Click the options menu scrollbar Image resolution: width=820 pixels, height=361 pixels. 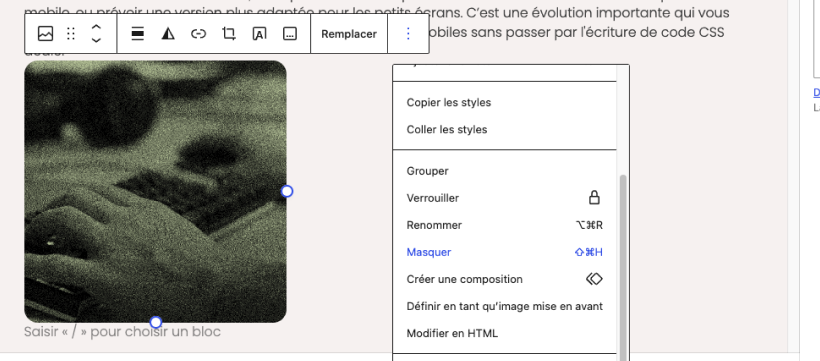[623, 268]
